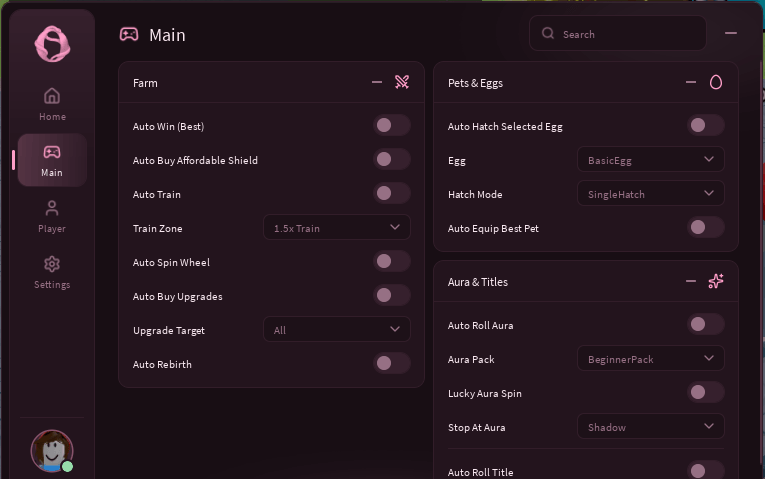Toggle Auto Roll Title switch

coord(706,471)
